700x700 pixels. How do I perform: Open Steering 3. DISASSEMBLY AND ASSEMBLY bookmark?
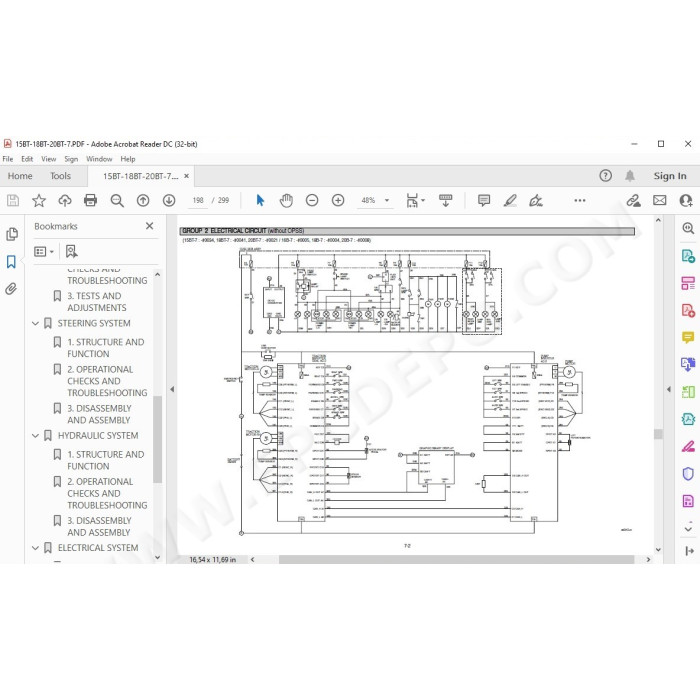coord(99,414)
